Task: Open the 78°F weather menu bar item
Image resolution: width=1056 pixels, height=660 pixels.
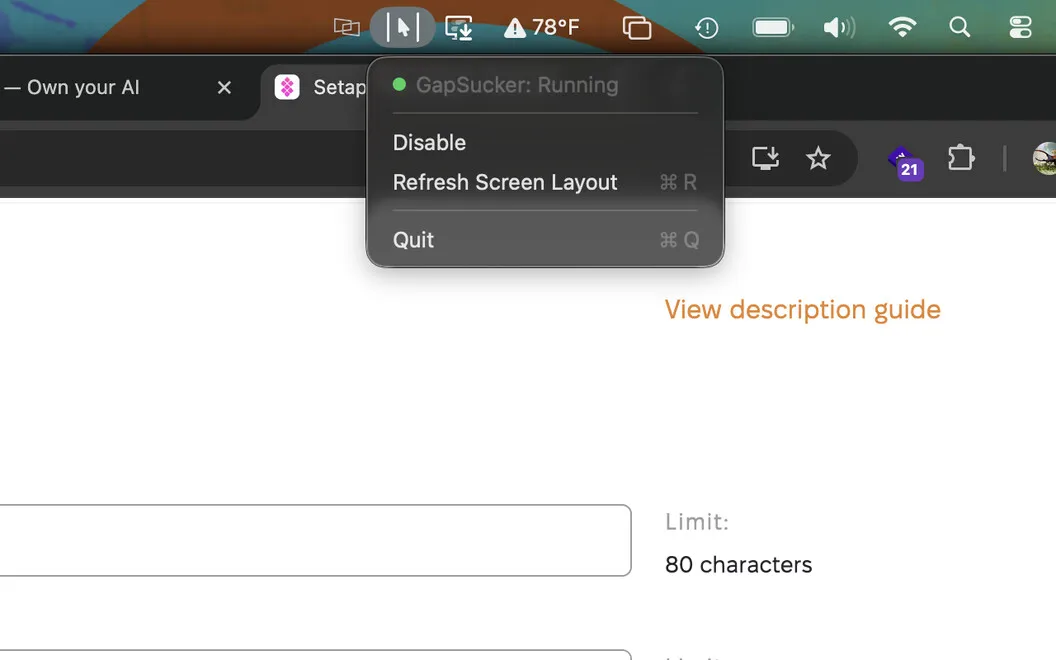Action: pos(541,28)
